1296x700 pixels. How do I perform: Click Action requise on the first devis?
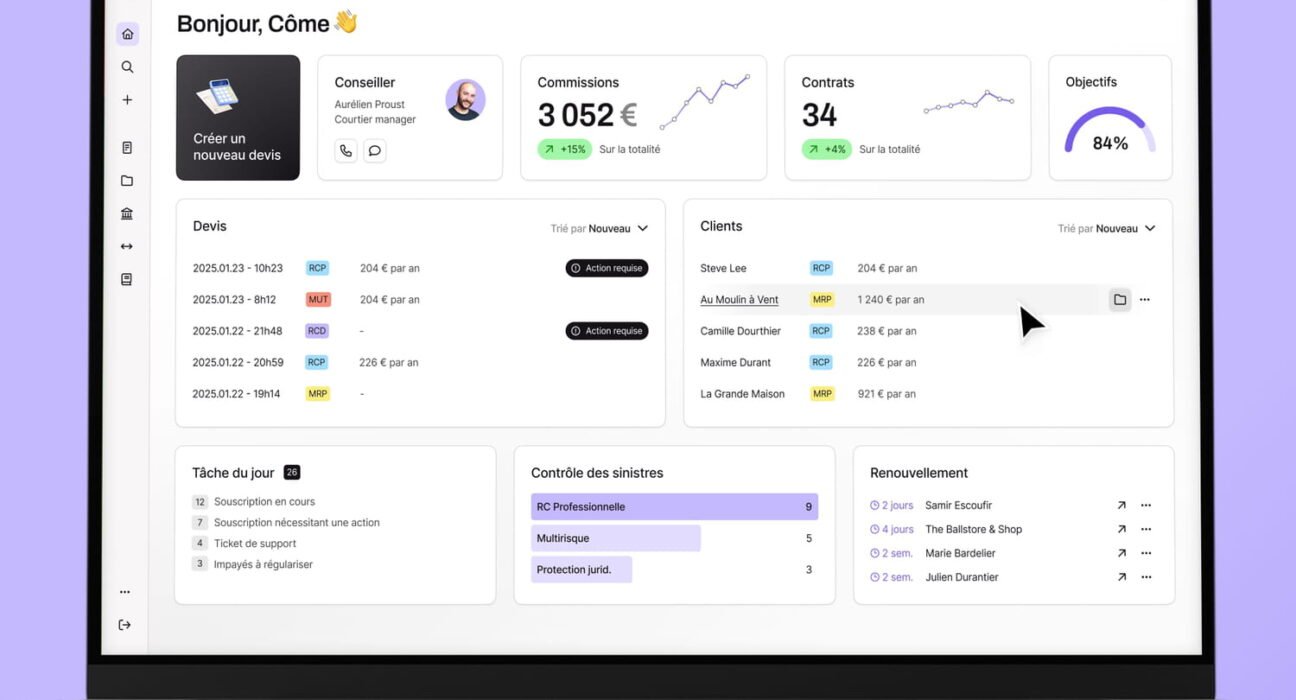click(x=607, y=268)
